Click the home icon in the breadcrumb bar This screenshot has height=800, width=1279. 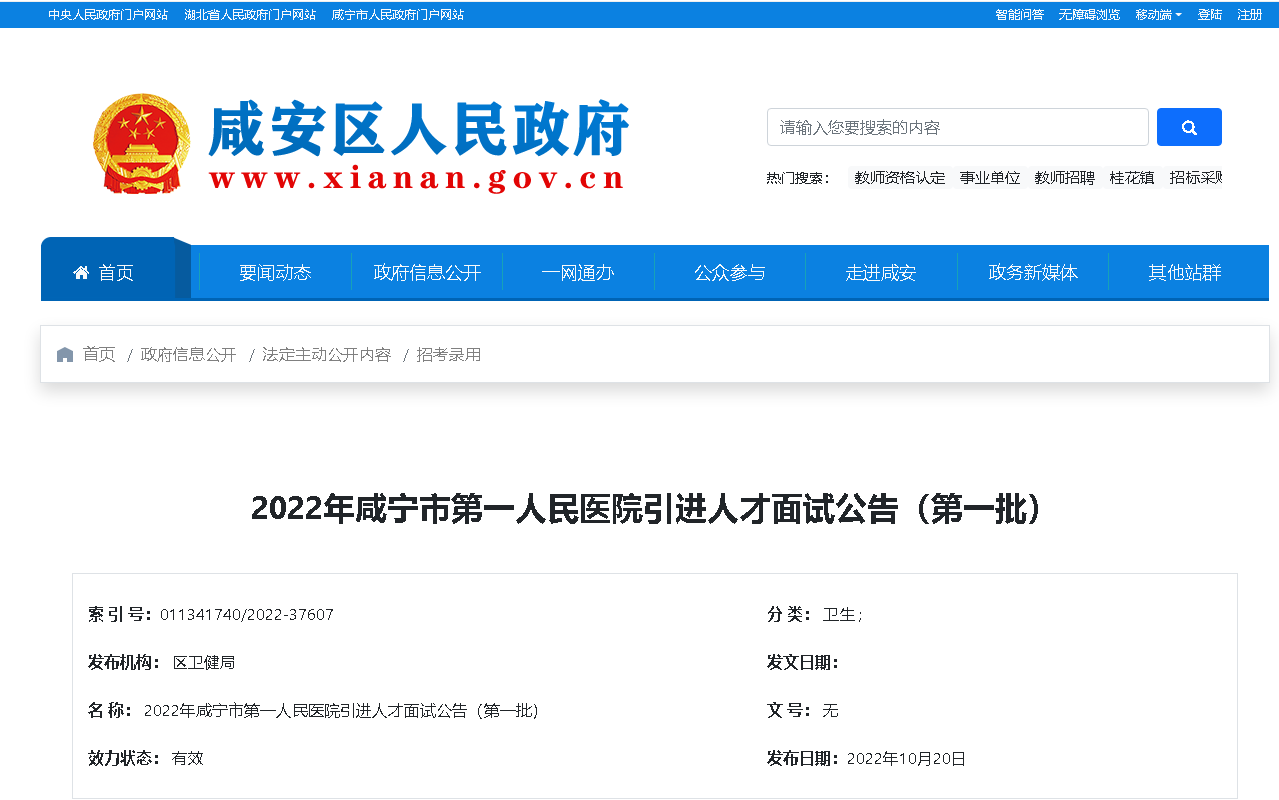[65, 355]
